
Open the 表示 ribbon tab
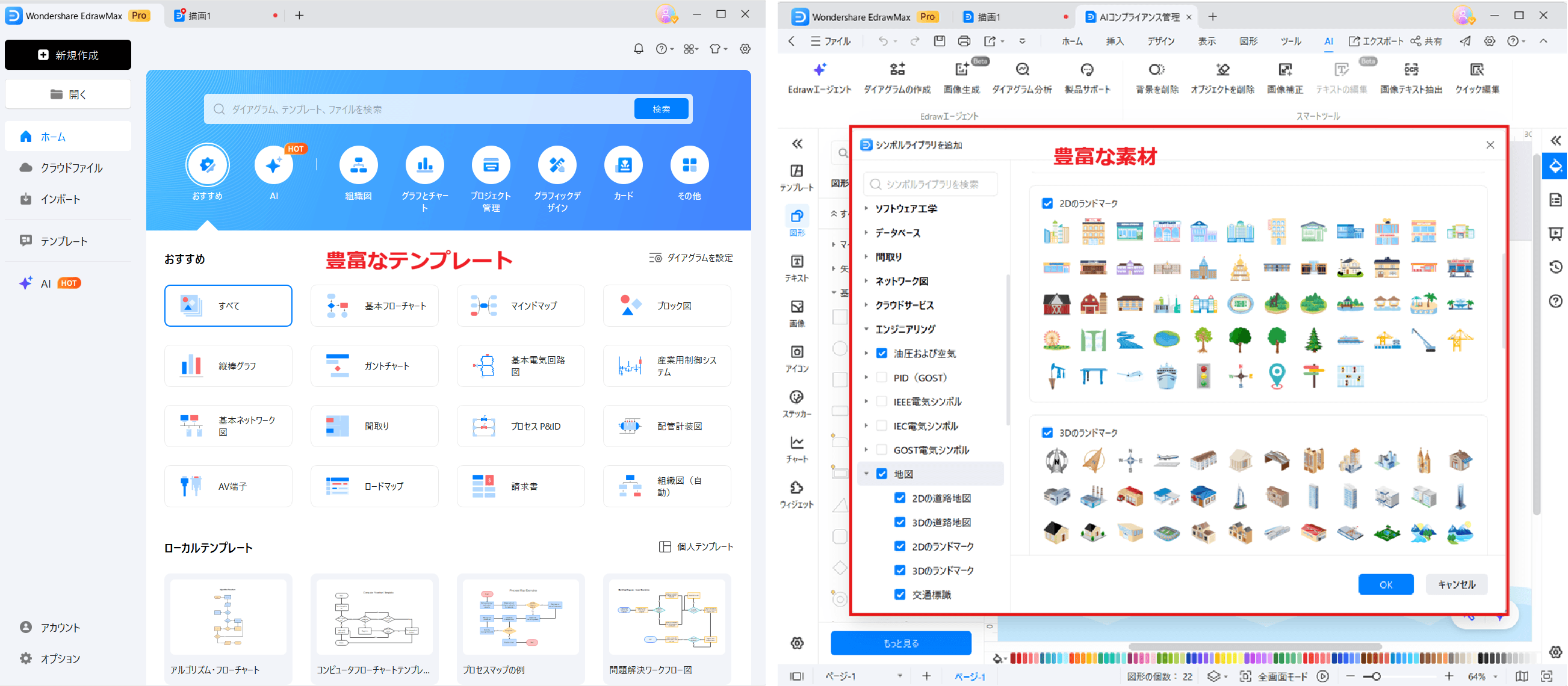[1206, 42]
